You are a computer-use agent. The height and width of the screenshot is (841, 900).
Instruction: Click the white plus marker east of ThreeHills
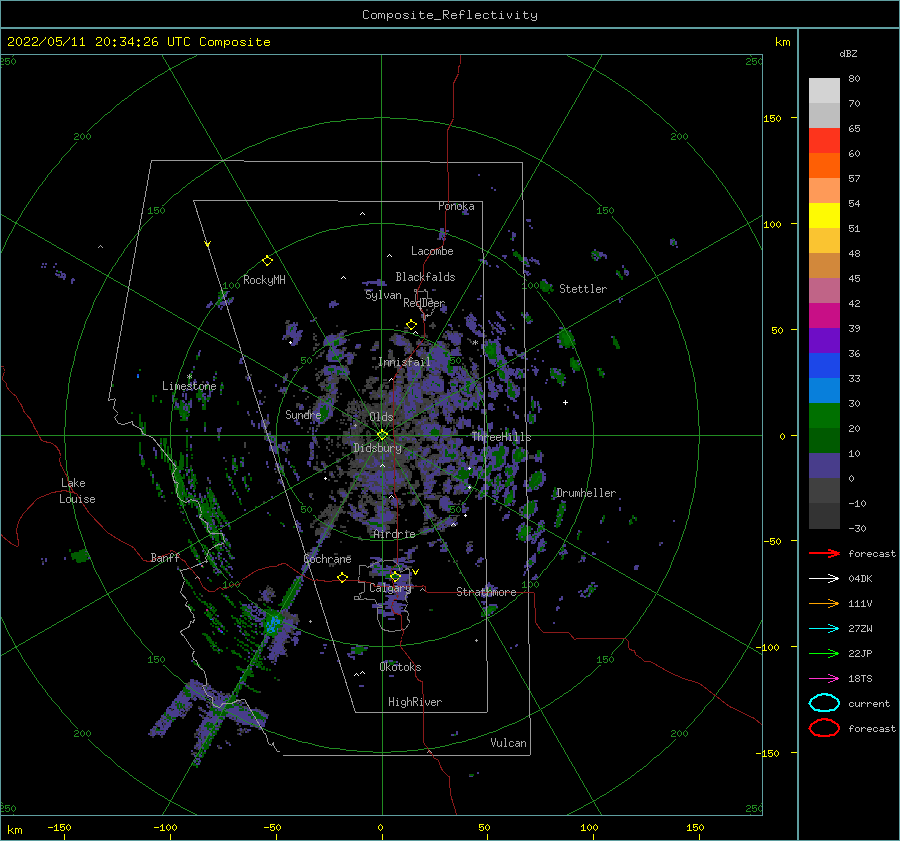click(x=565, y=402)
